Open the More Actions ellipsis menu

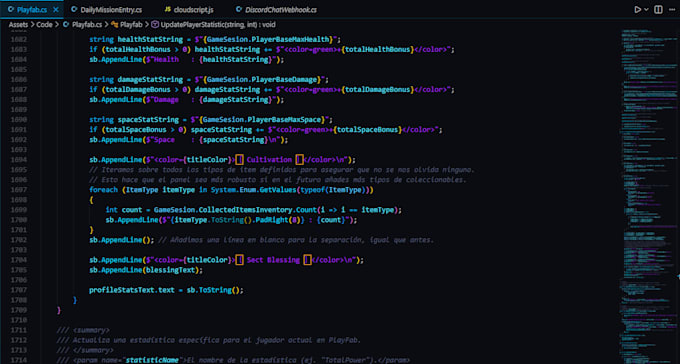[672, 10]
